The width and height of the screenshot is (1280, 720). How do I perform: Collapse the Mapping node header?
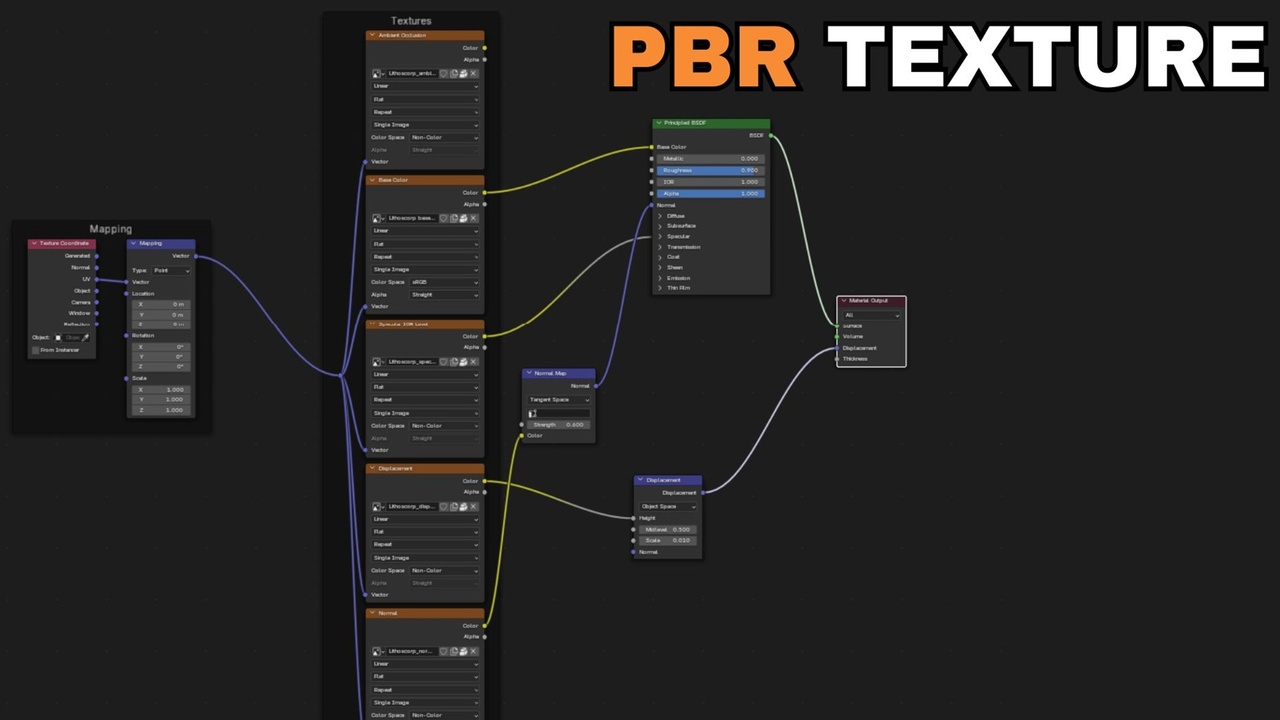click(134, 243)
